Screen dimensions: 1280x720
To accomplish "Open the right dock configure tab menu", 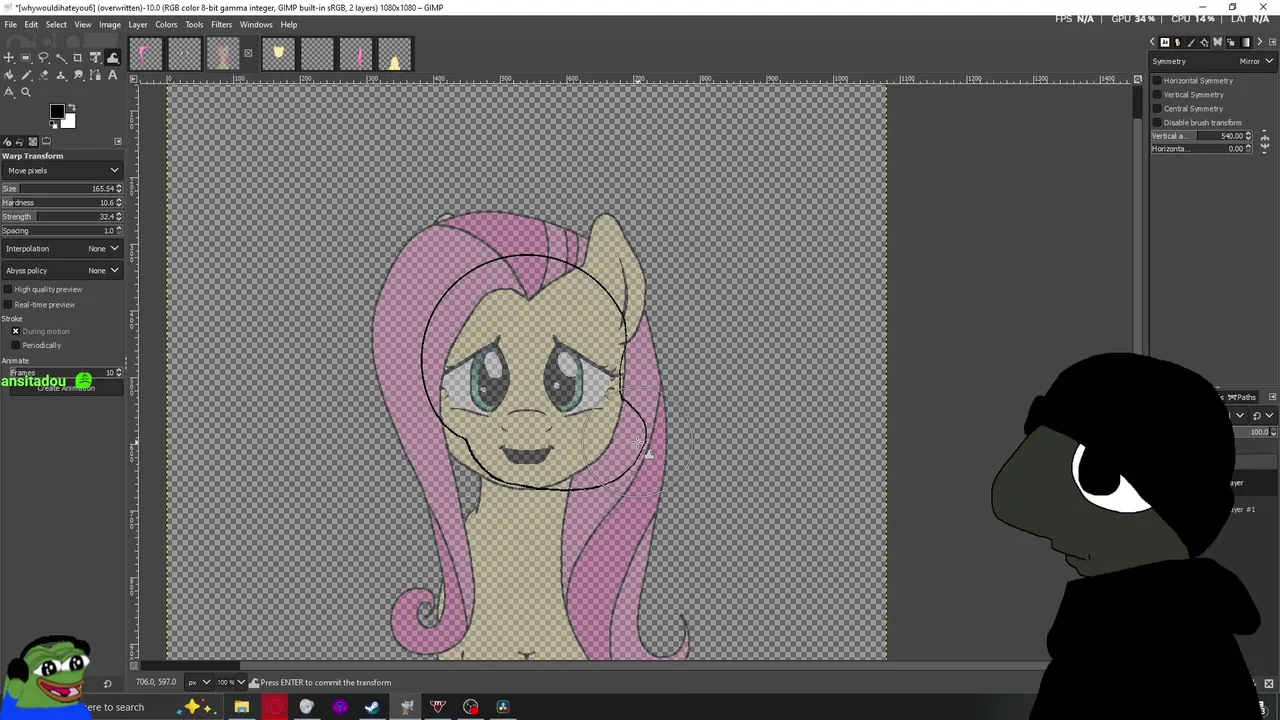I will [1272, 42].
